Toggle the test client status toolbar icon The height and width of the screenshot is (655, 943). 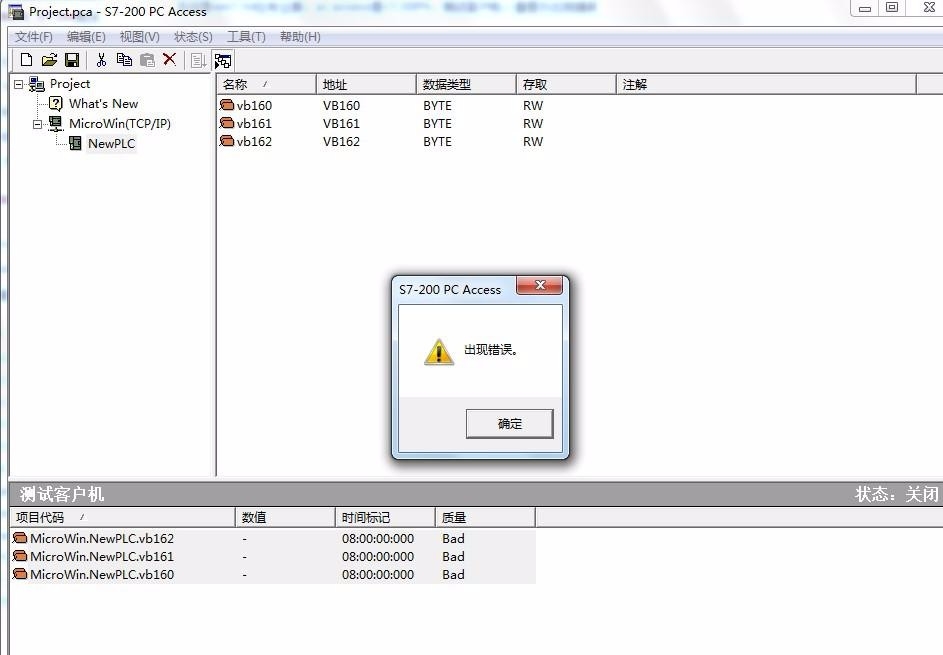point(223,61)
